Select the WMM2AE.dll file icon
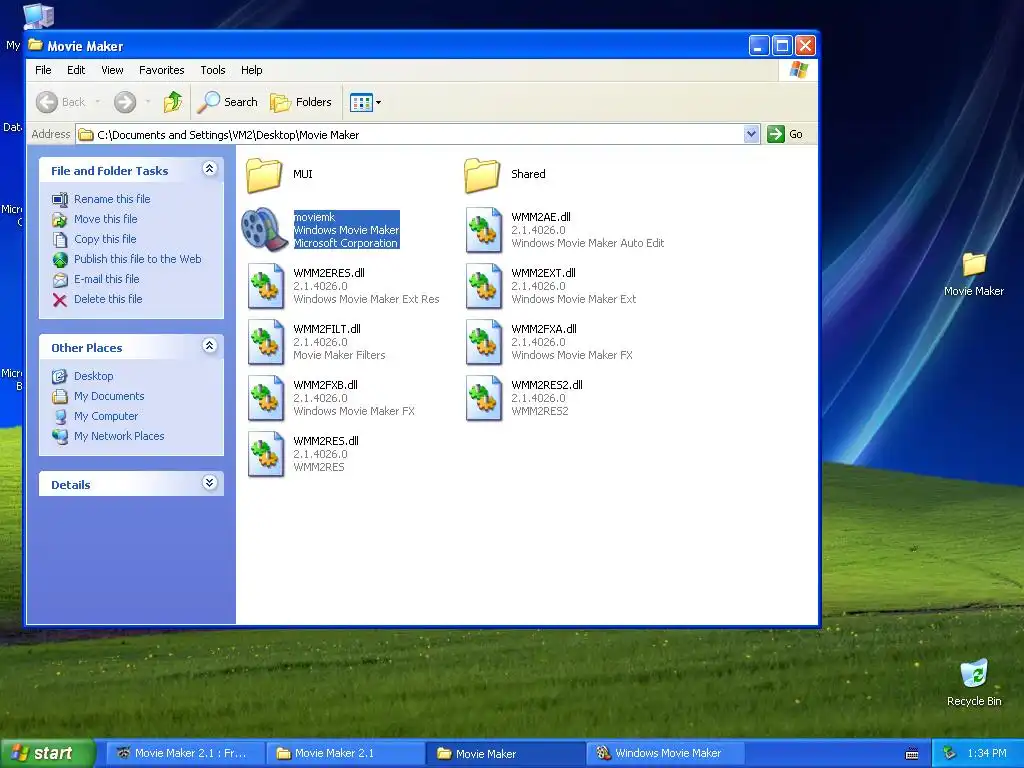 (x=483, y=230)
